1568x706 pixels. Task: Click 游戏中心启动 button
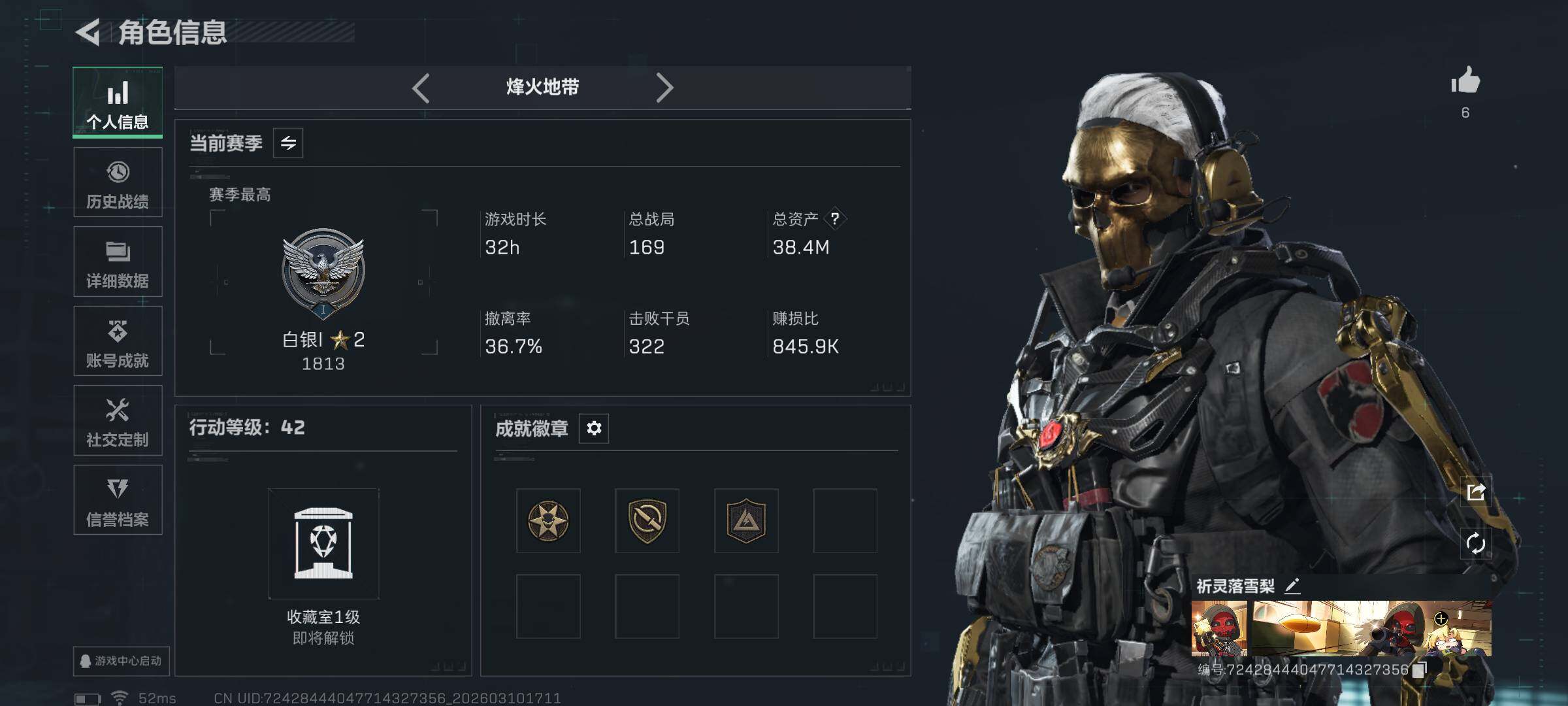[x=121, y=661]
